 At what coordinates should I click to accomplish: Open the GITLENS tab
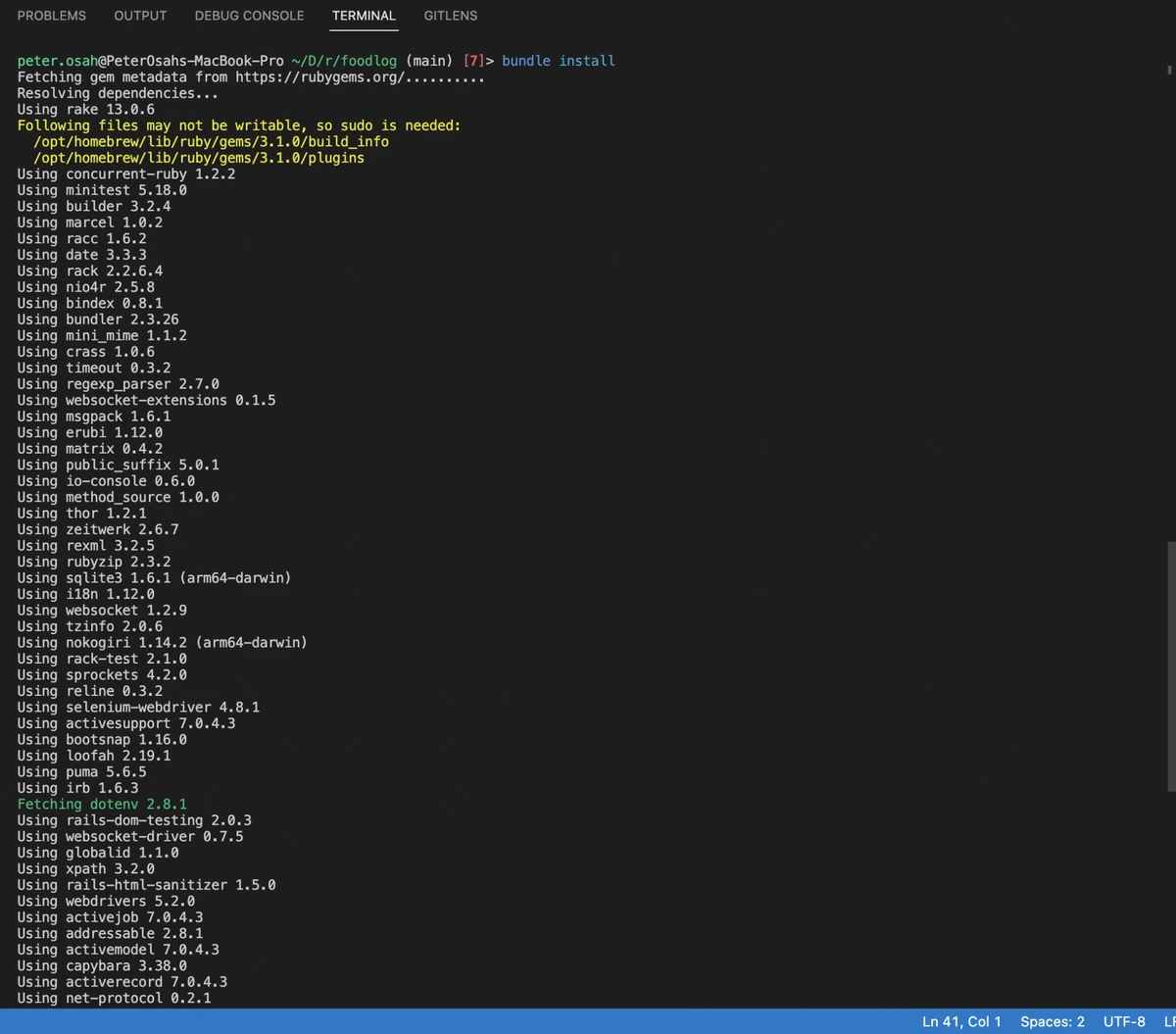click(451, 16)
